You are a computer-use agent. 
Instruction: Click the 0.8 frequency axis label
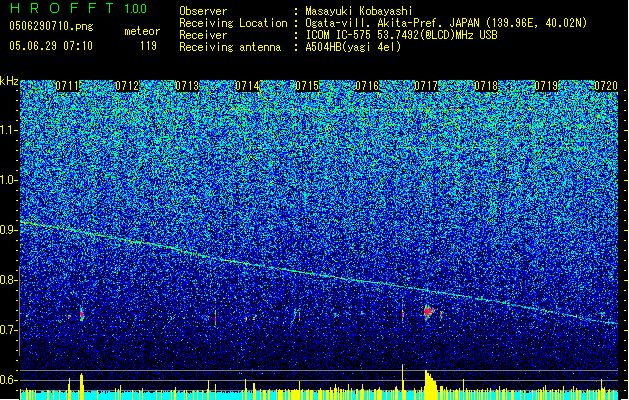[x=8, y=280]
